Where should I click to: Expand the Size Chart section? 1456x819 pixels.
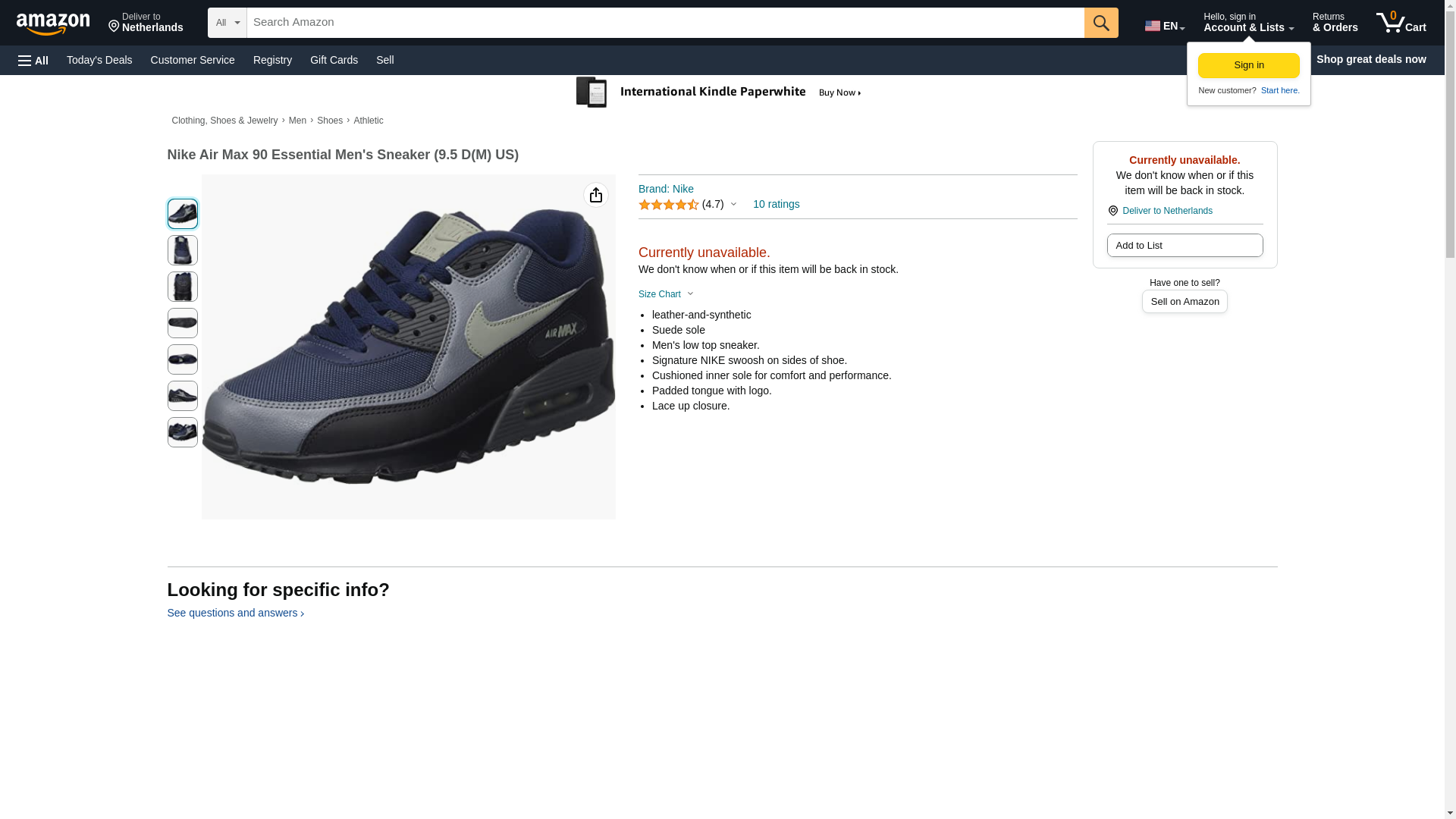tap(666, 294)
